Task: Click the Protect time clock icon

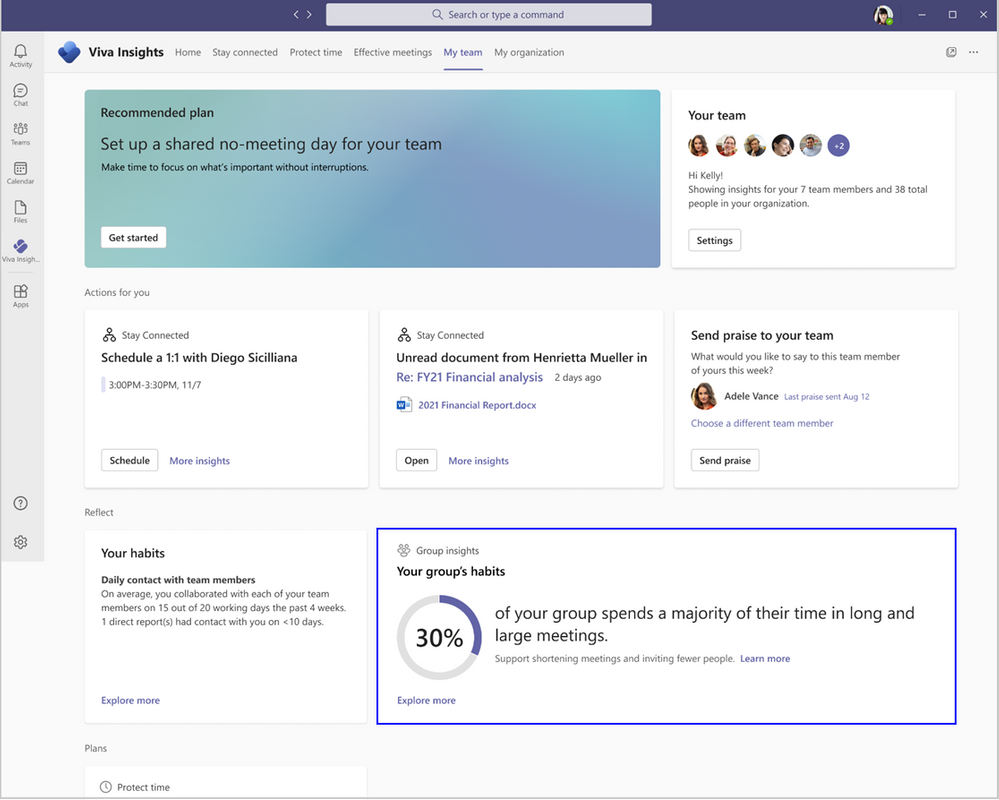Action: (x=106, y=787)
